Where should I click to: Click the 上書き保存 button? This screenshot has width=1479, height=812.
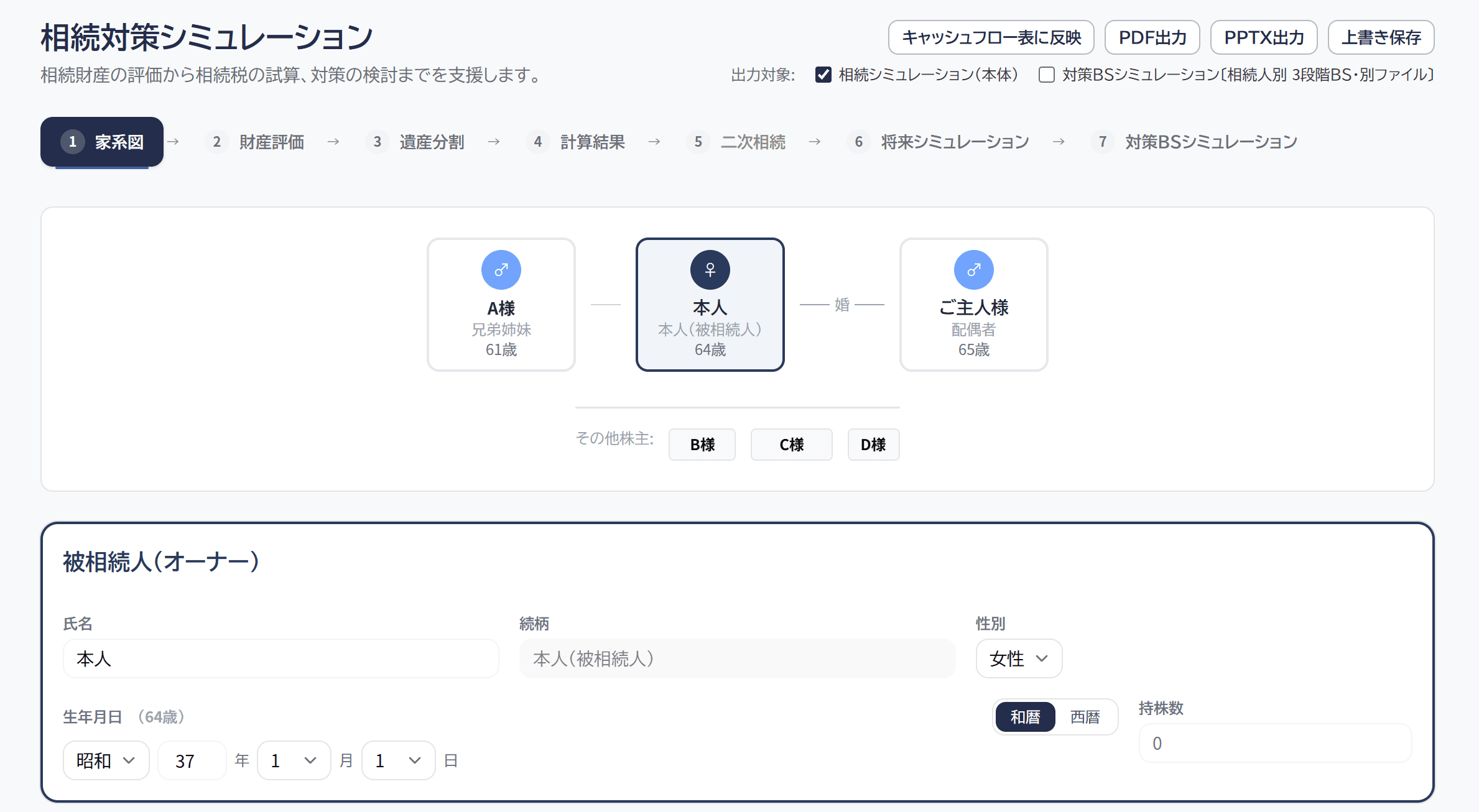click(1381, 37)
